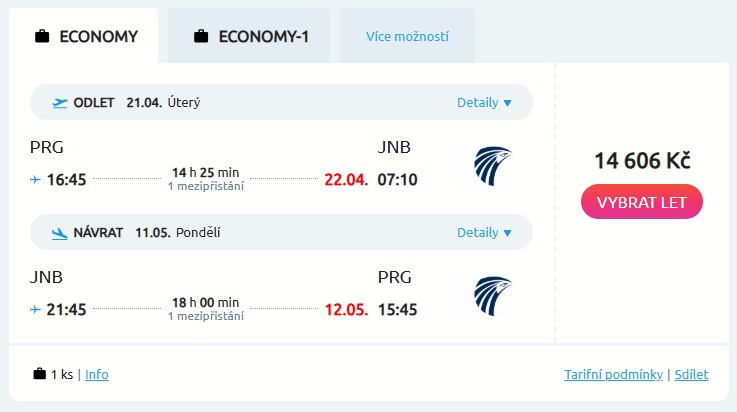The image size is (737, 412).
Task: Click the suitcase icon on ECONOMY-1 tab
Action: point(201,37)
